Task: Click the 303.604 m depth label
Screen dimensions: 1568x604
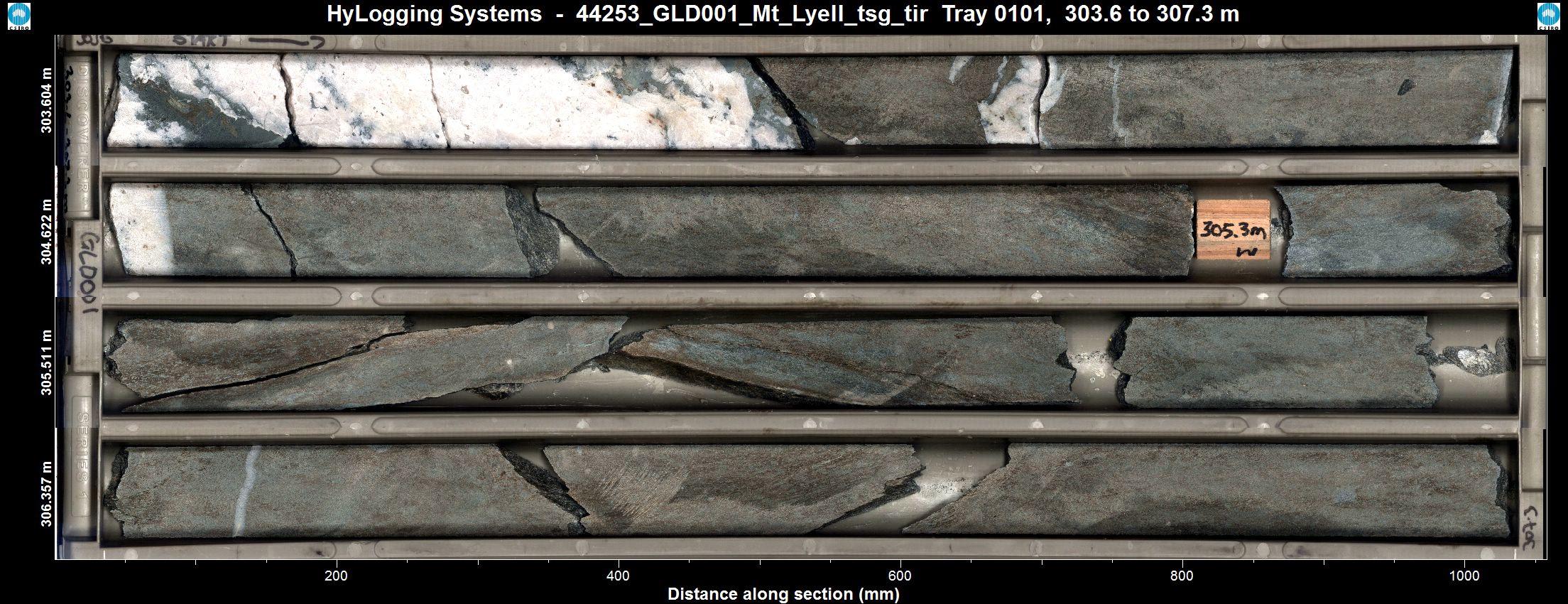Action: coord(47,100)
